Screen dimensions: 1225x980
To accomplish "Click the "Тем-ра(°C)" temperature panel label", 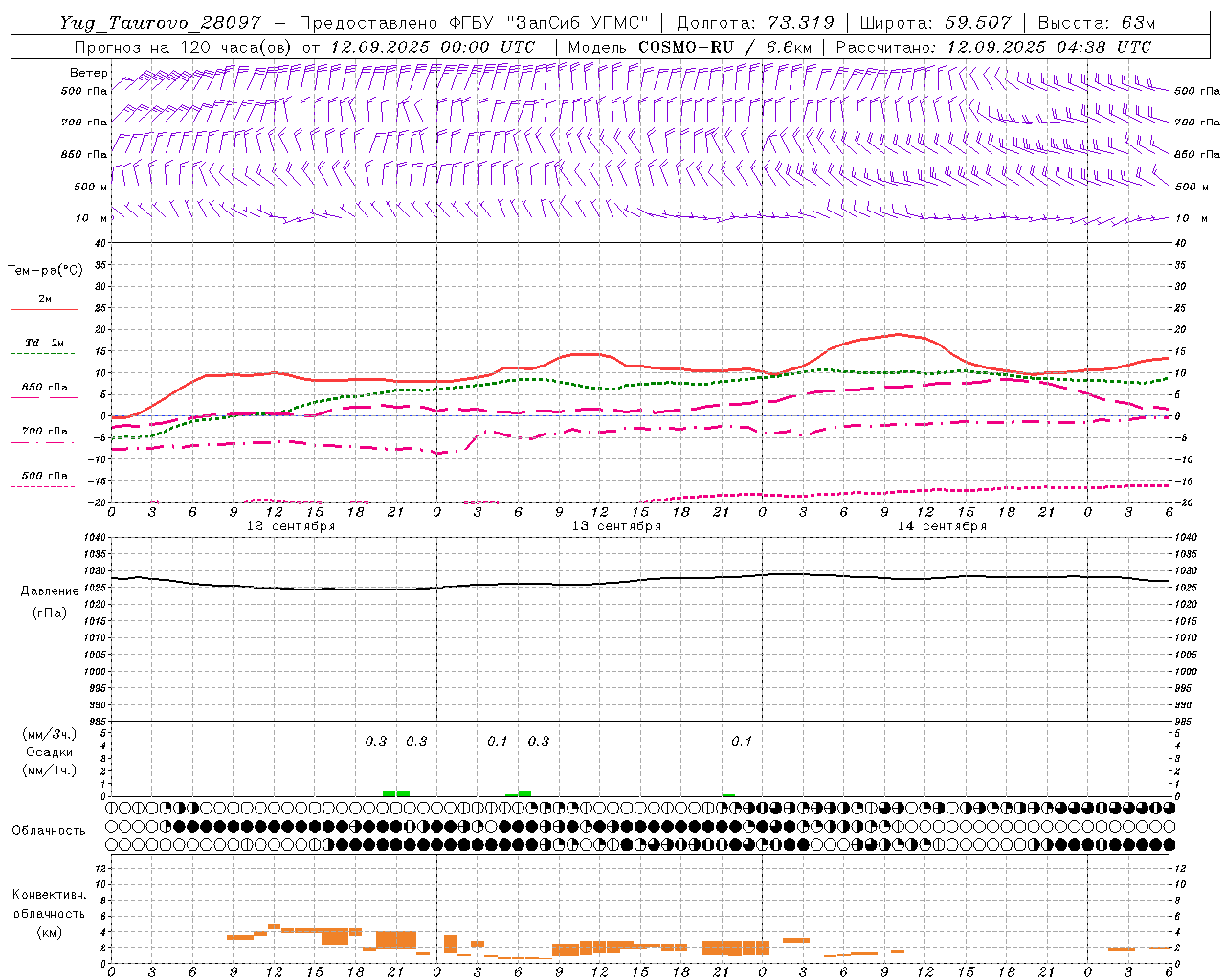I will [x=45, y=271].
